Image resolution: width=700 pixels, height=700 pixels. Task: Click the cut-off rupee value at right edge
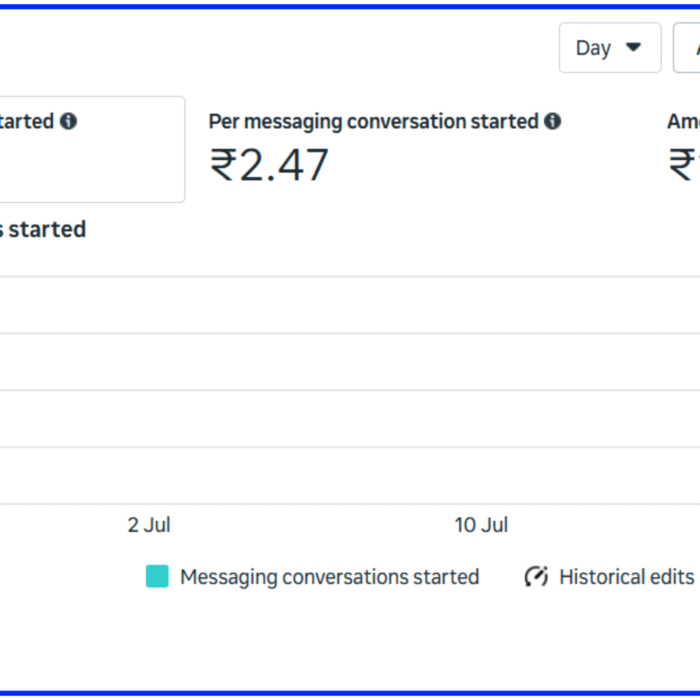(x=684, y=165)
